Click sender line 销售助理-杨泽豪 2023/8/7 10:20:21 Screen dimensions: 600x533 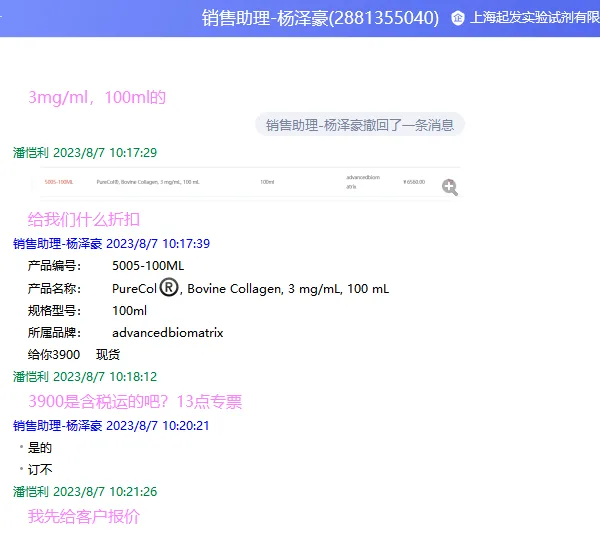coord(111,425)
